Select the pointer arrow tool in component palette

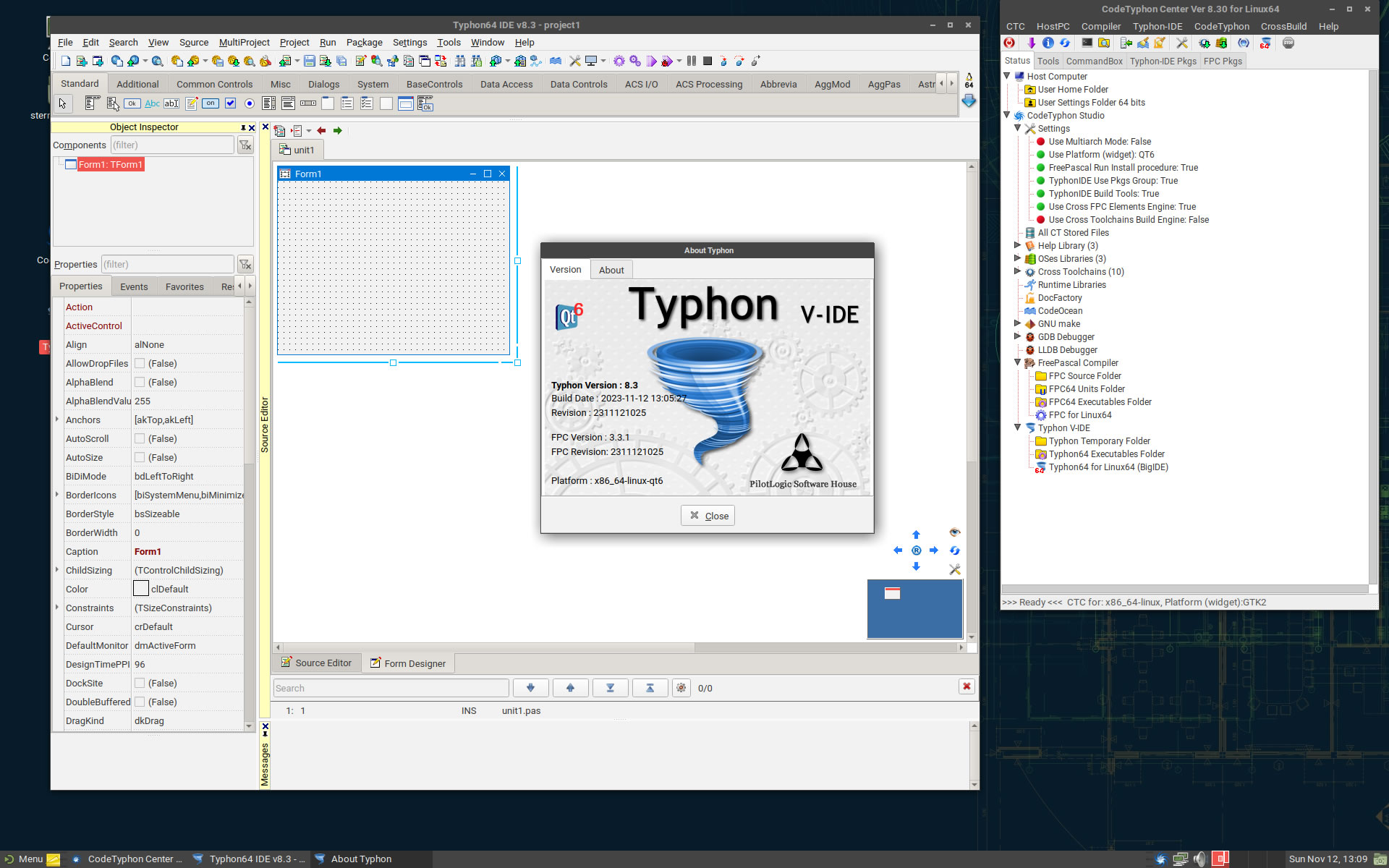[x=63, y=103]
